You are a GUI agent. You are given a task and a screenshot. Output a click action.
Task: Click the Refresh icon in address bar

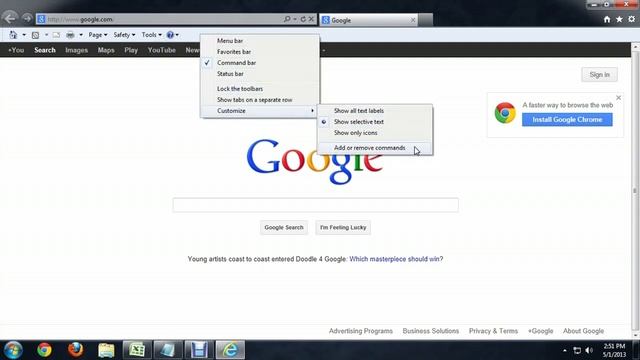point(303,19)
